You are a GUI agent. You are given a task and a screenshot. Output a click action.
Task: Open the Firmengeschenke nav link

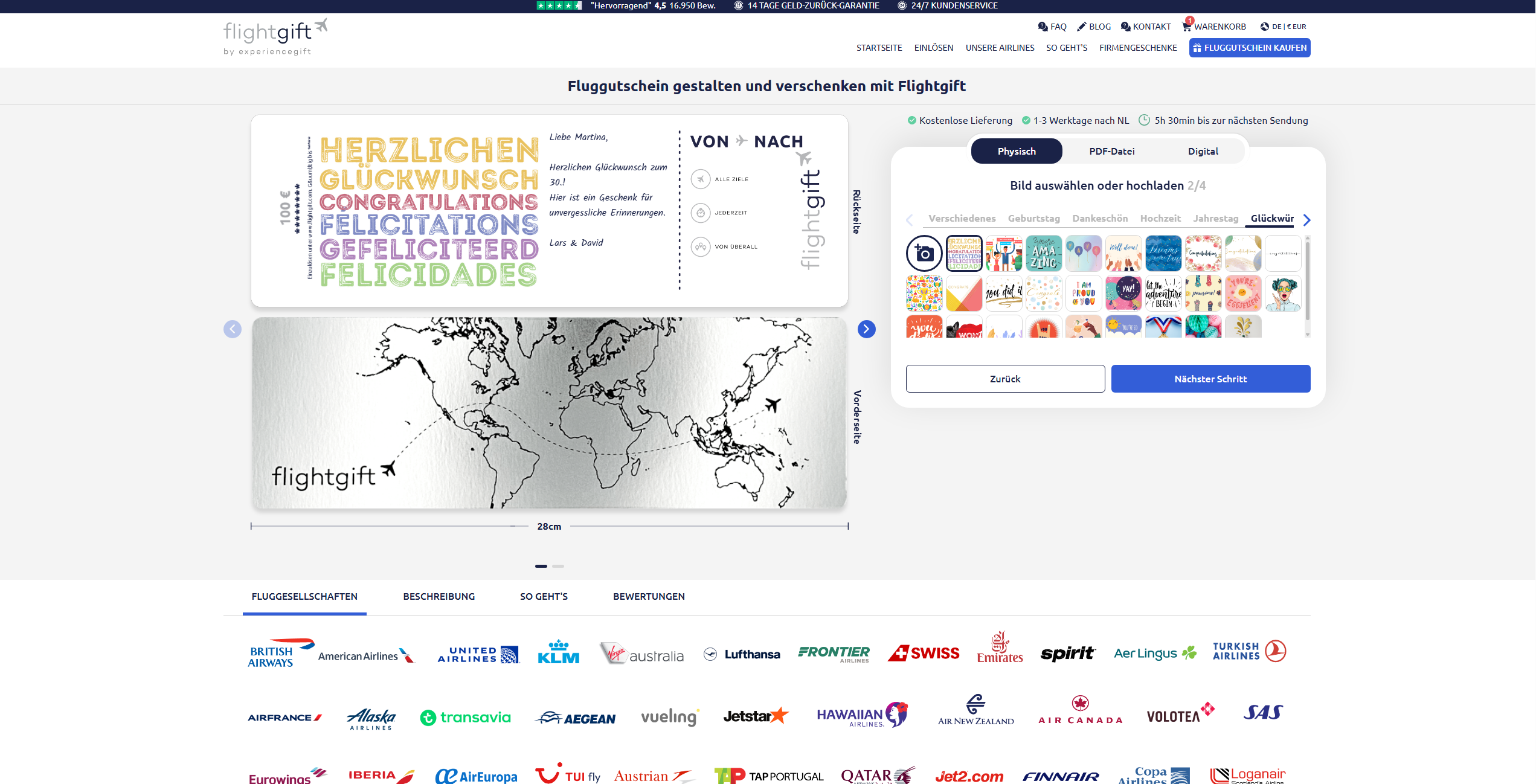1138,48
